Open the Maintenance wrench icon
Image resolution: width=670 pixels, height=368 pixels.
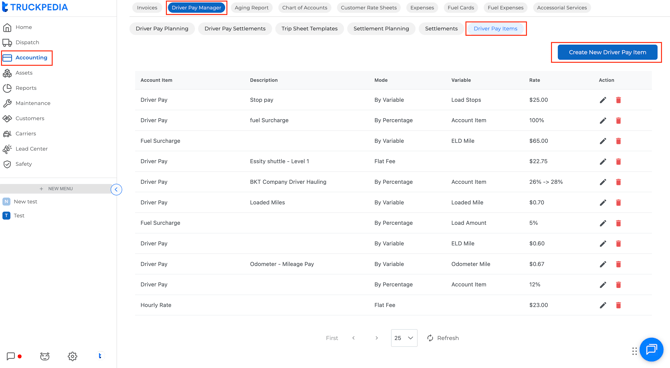click(7, 103)
